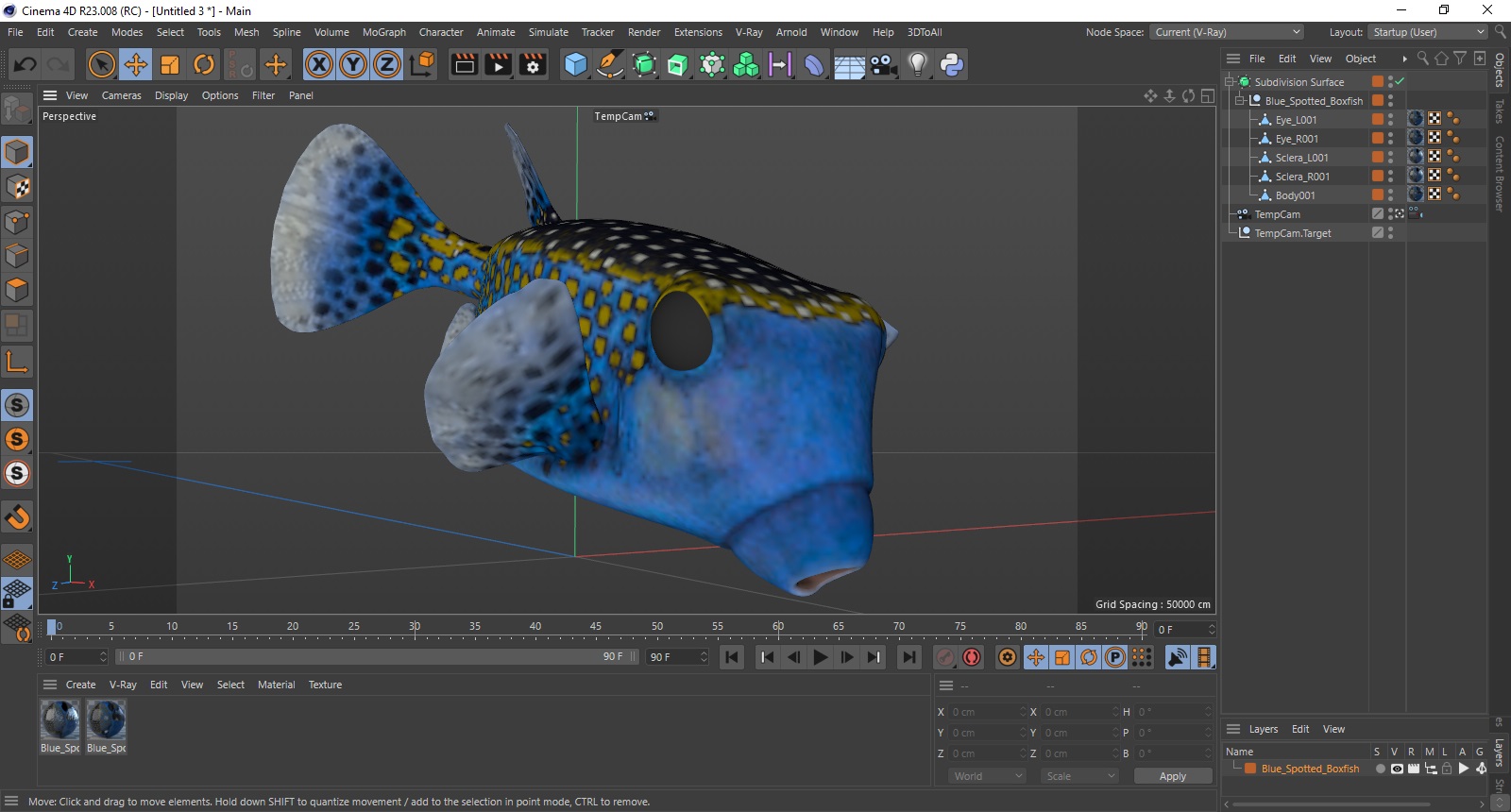Toggle Autokeying button
Image resolution: width=1511 pixels, height=812 pixels.
click(x=972, y=657)
